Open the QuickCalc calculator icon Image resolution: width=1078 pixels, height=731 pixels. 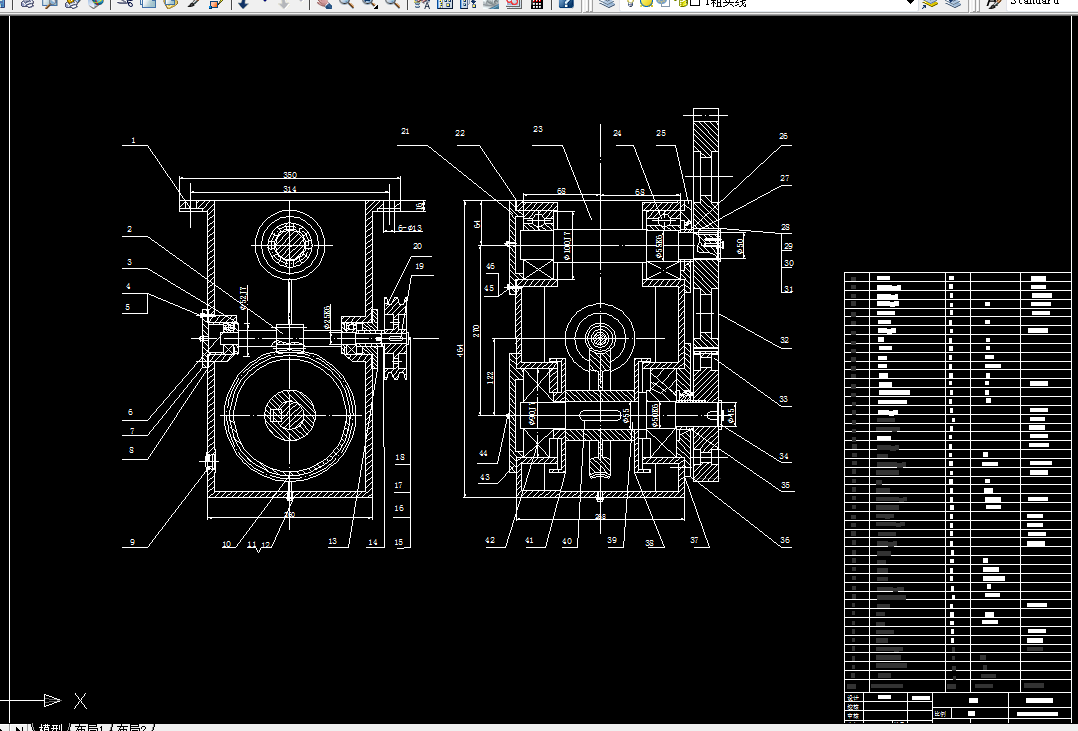click(537, 3)
